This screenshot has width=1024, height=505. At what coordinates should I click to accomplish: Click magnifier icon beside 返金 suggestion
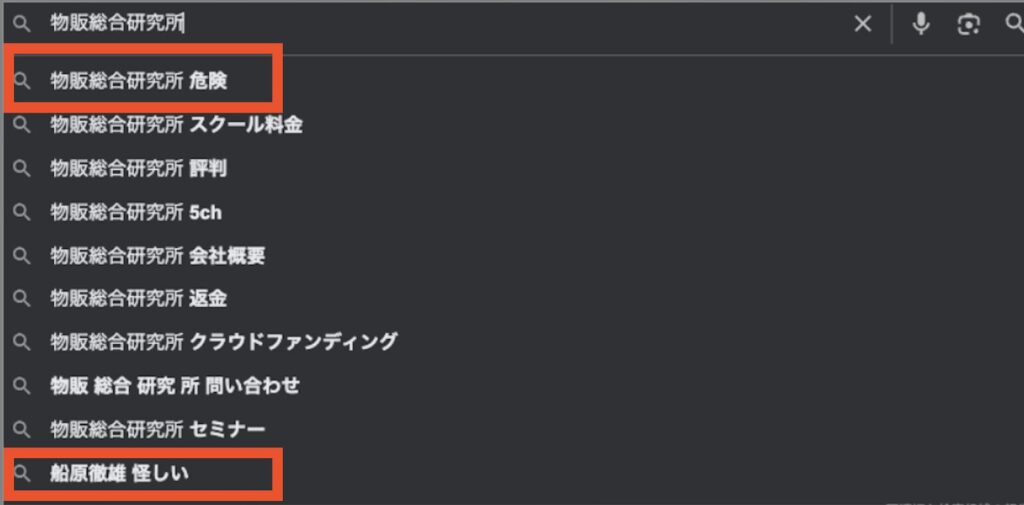click(21, 298)
